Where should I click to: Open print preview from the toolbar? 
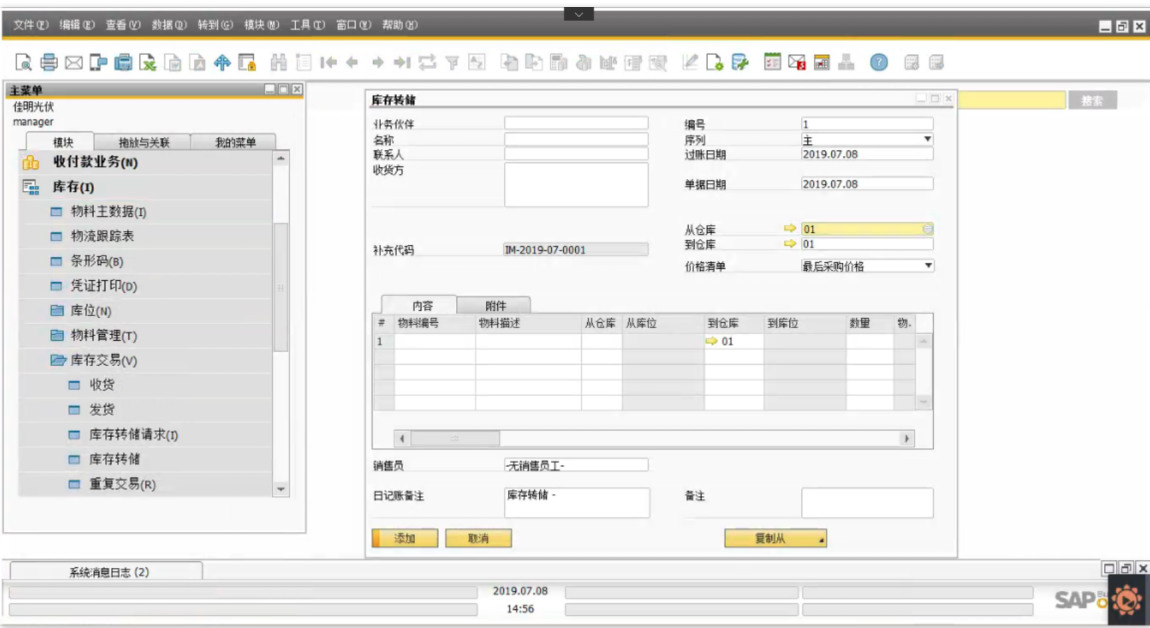(x=23, y=63)
